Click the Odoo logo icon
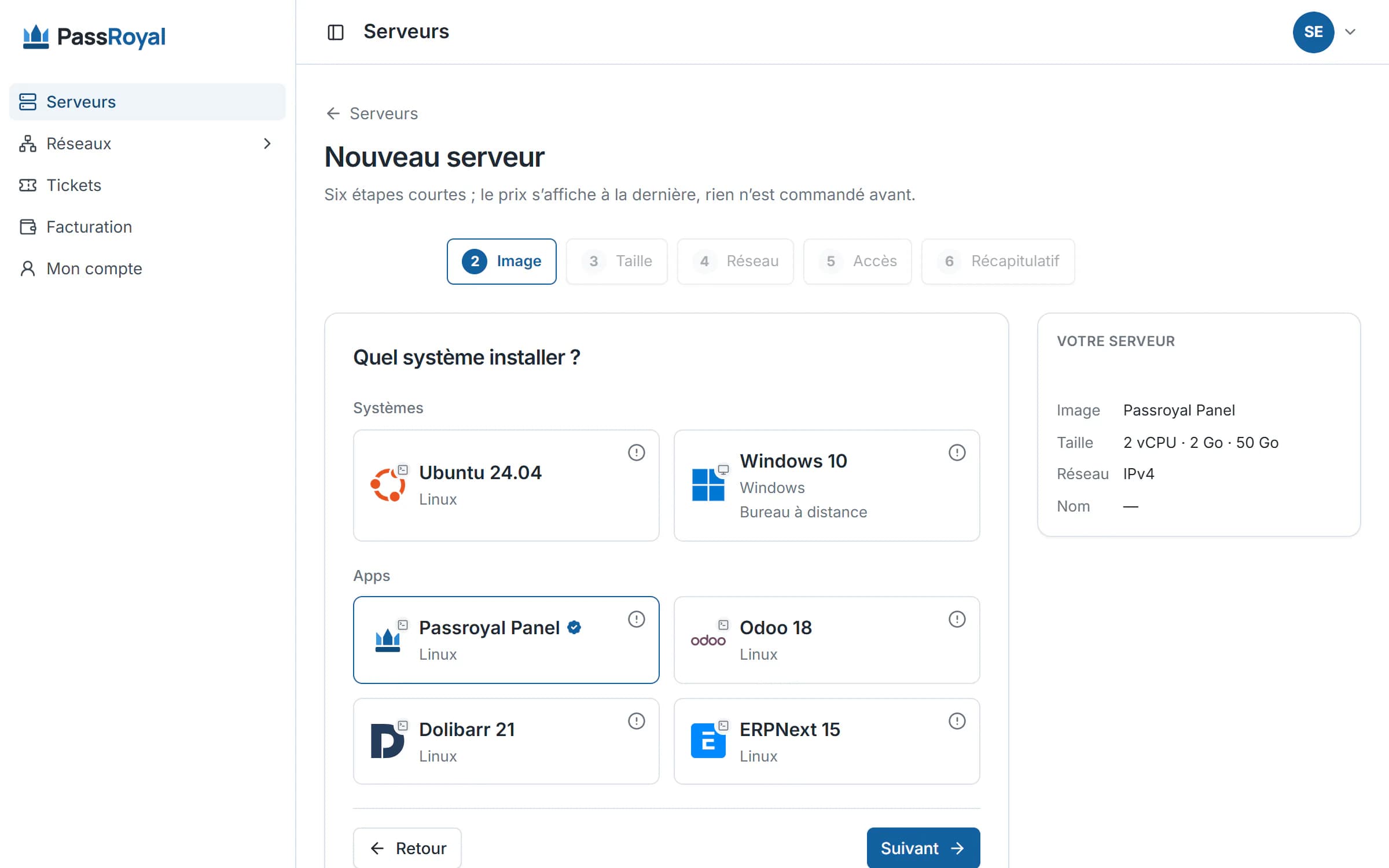Screen dimensions: 1389x868 coord(708,641)
